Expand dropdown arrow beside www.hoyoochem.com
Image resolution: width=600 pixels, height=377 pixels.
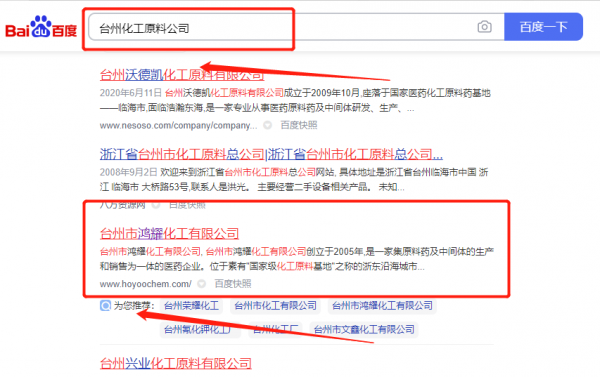coord(202,284)
